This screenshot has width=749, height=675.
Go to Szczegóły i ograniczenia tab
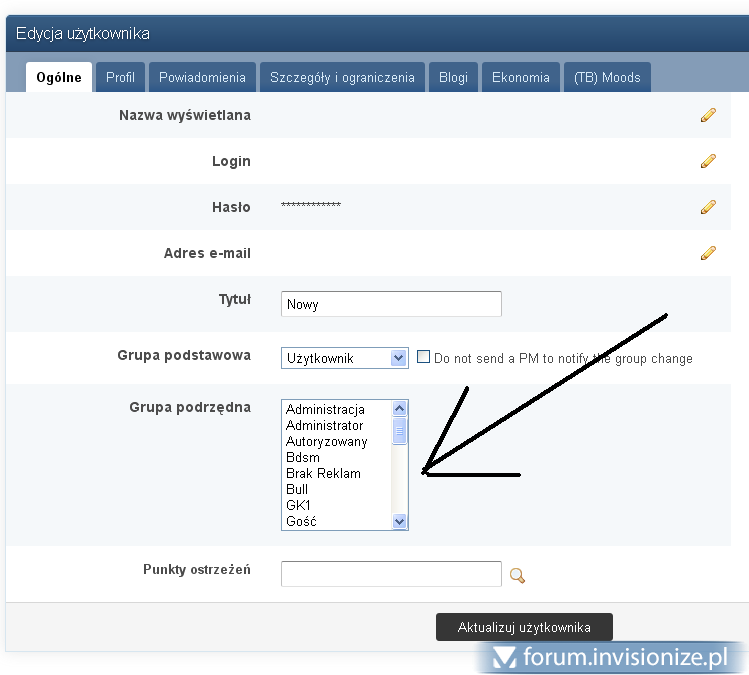[x=342, y=78]
